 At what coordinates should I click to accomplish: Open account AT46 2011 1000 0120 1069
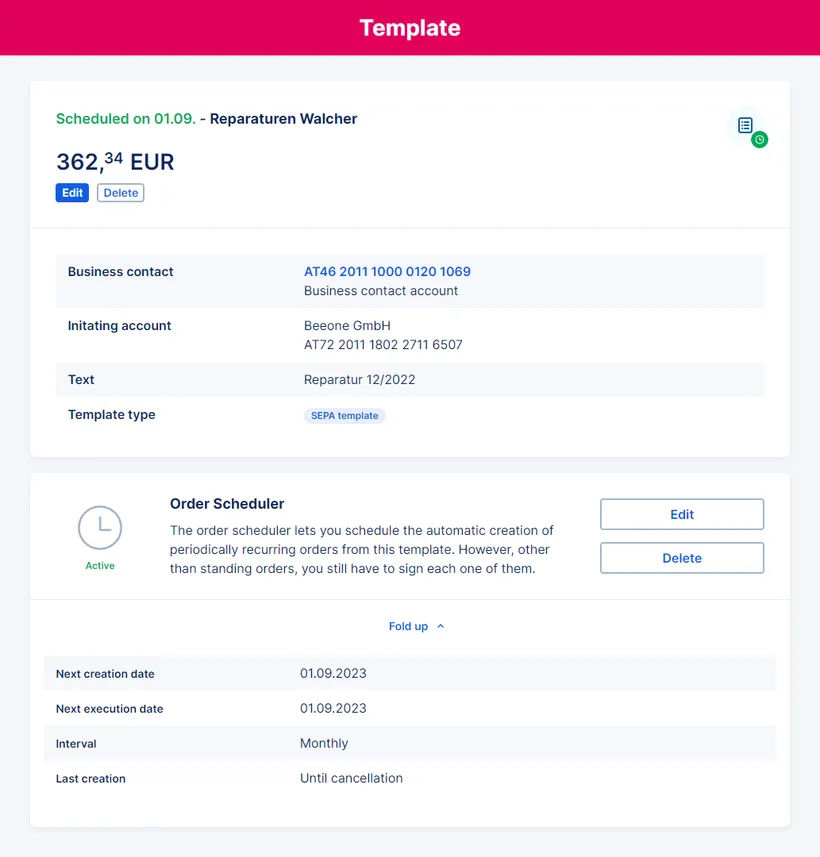[387, 271]
